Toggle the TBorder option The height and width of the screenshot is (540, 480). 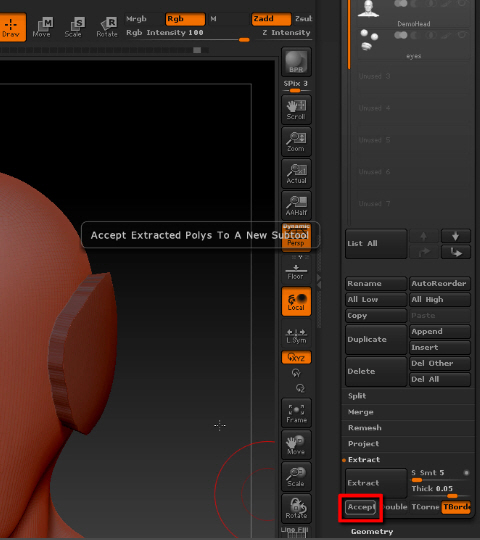click(x=456, y=507)
